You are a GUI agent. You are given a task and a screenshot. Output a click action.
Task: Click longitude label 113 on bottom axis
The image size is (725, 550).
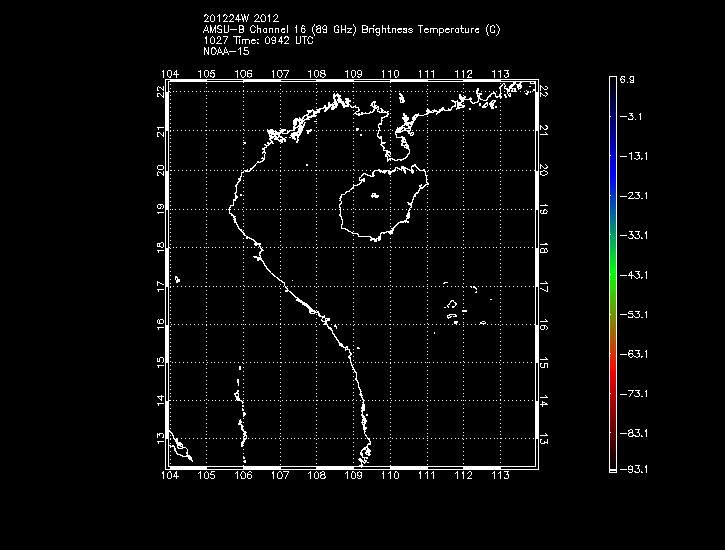(499, 477)
